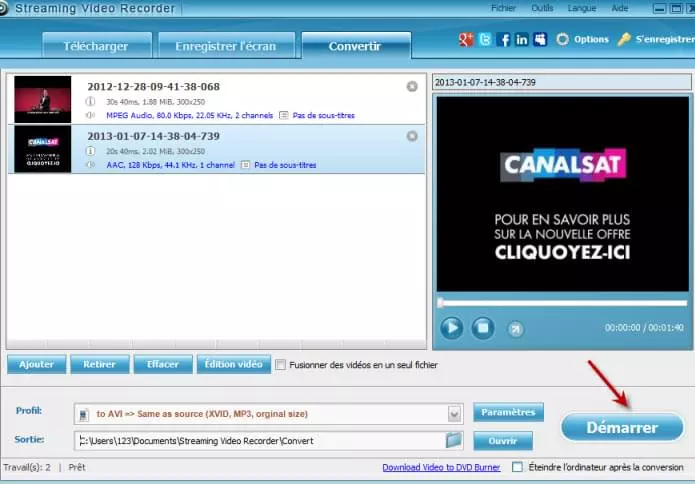This screenshot has height=484, width=695.
Task: Click the small arrow icon next to Stop
Action: [x=515, y=329]
